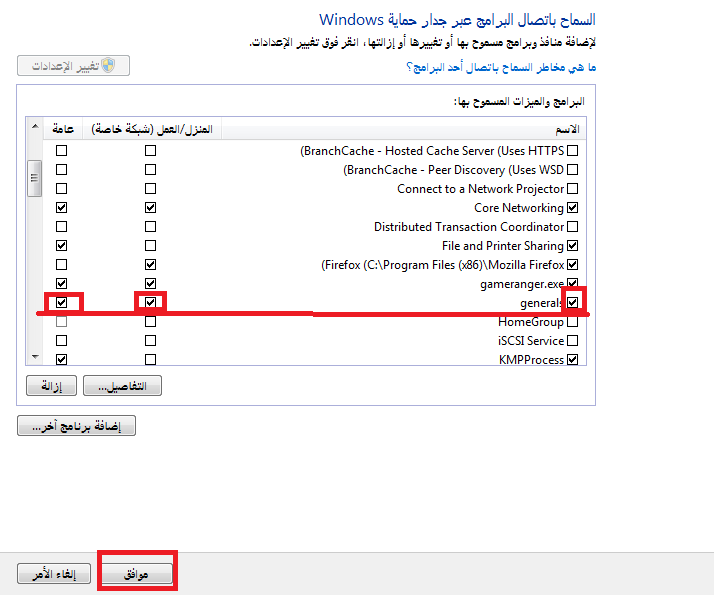Enable Distributed Transaction Coordinator name checkbox

tap(573, 226)
